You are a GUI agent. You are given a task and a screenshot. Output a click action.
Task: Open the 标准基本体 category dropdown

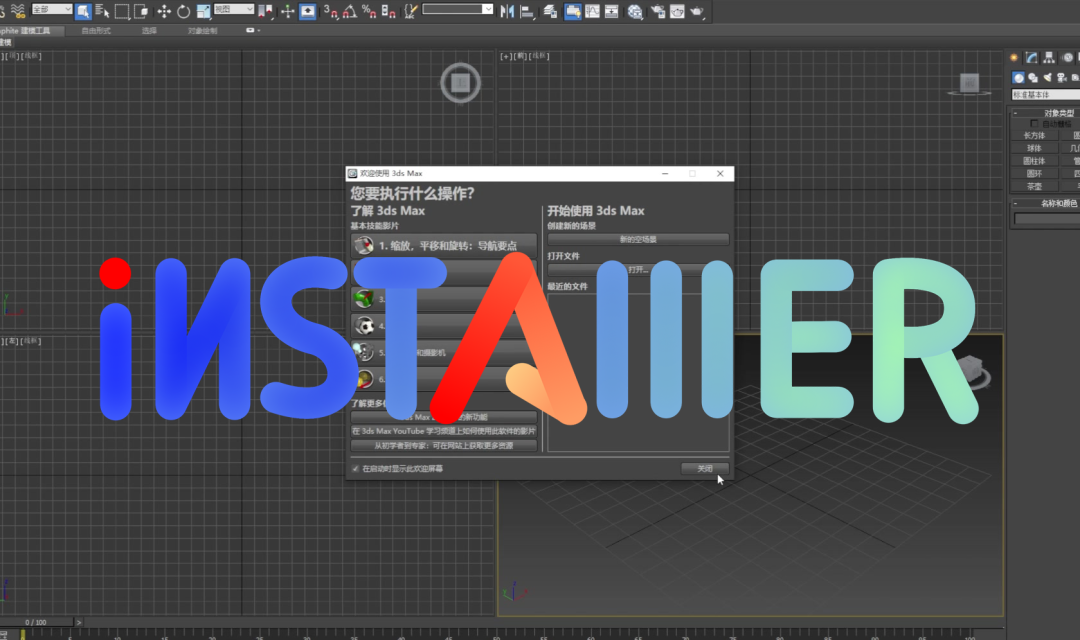1046,94
